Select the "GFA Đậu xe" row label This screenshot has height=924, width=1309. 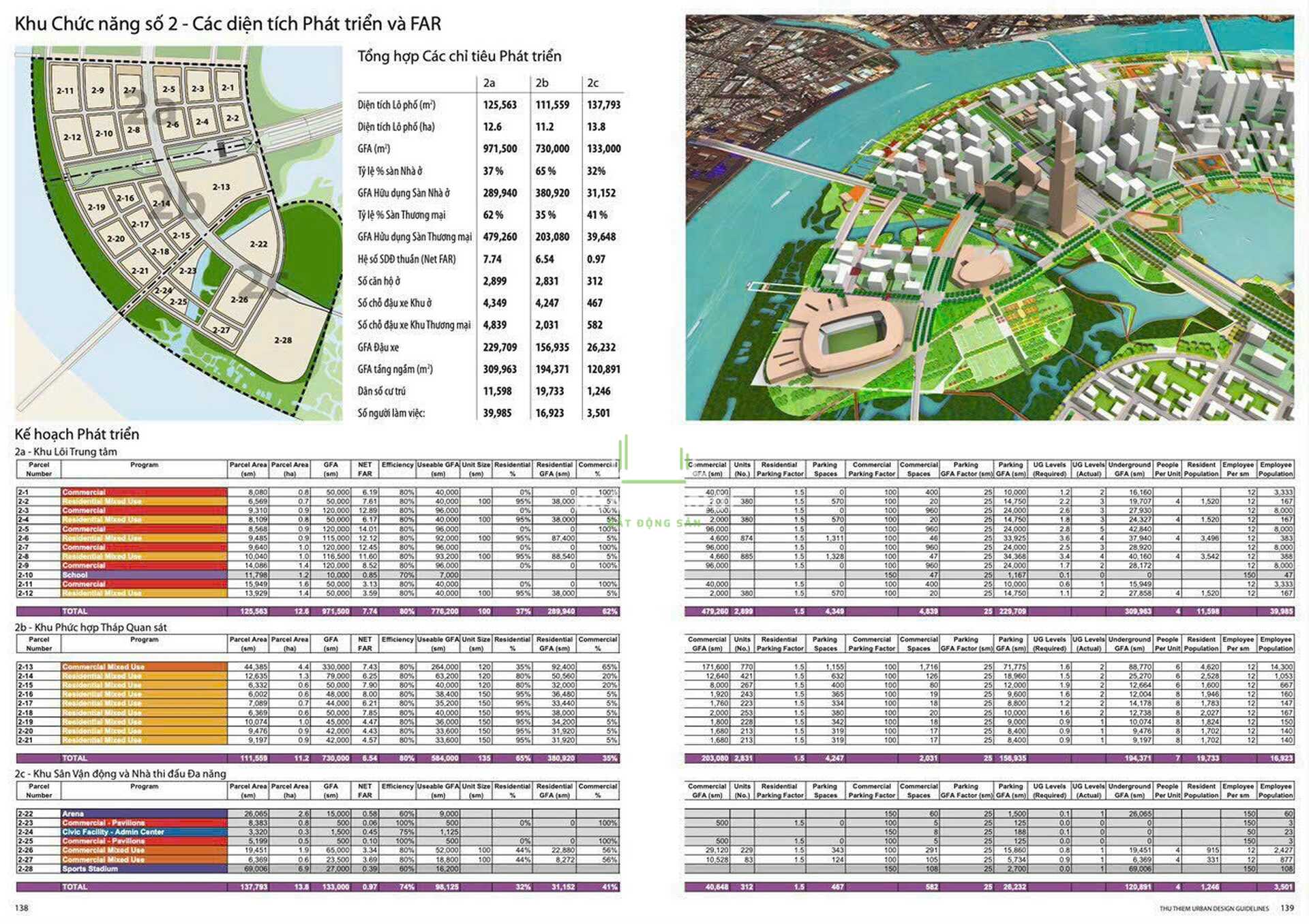378,347
